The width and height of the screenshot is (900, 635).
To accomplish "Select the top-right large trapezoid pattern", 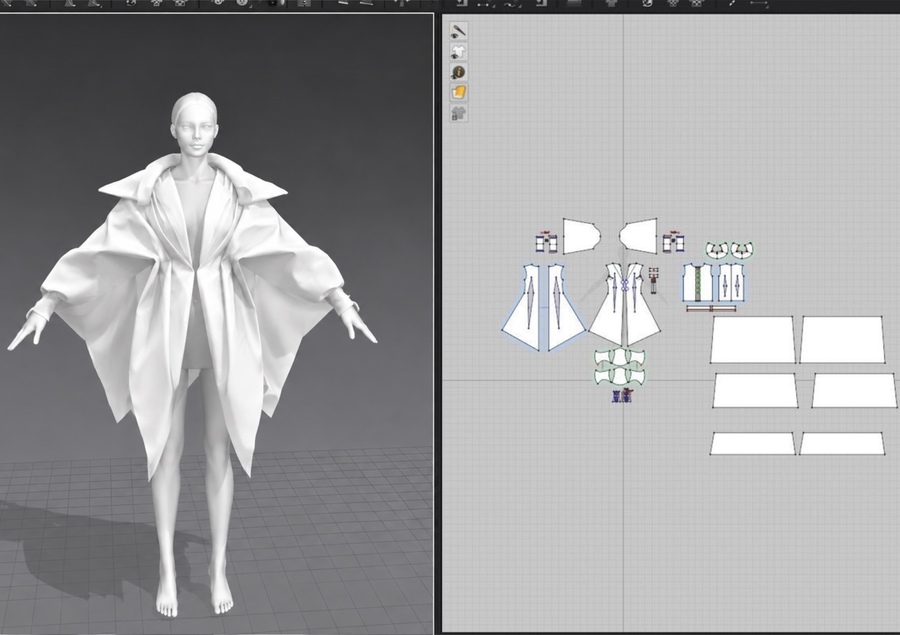I will [842, 339].
